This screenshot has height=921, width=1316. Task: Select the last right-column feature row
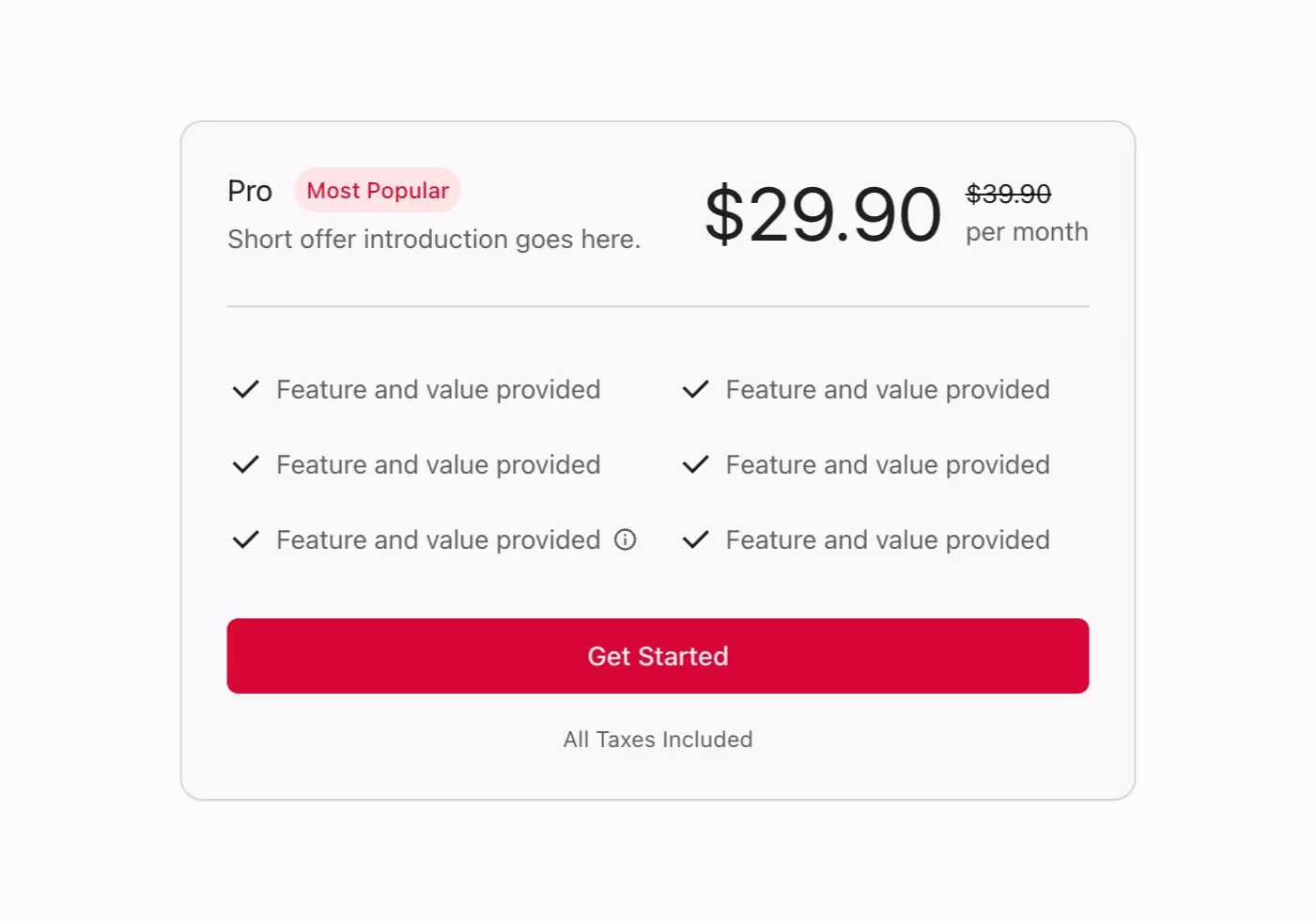pyautogui.click(x=887, y=539)
